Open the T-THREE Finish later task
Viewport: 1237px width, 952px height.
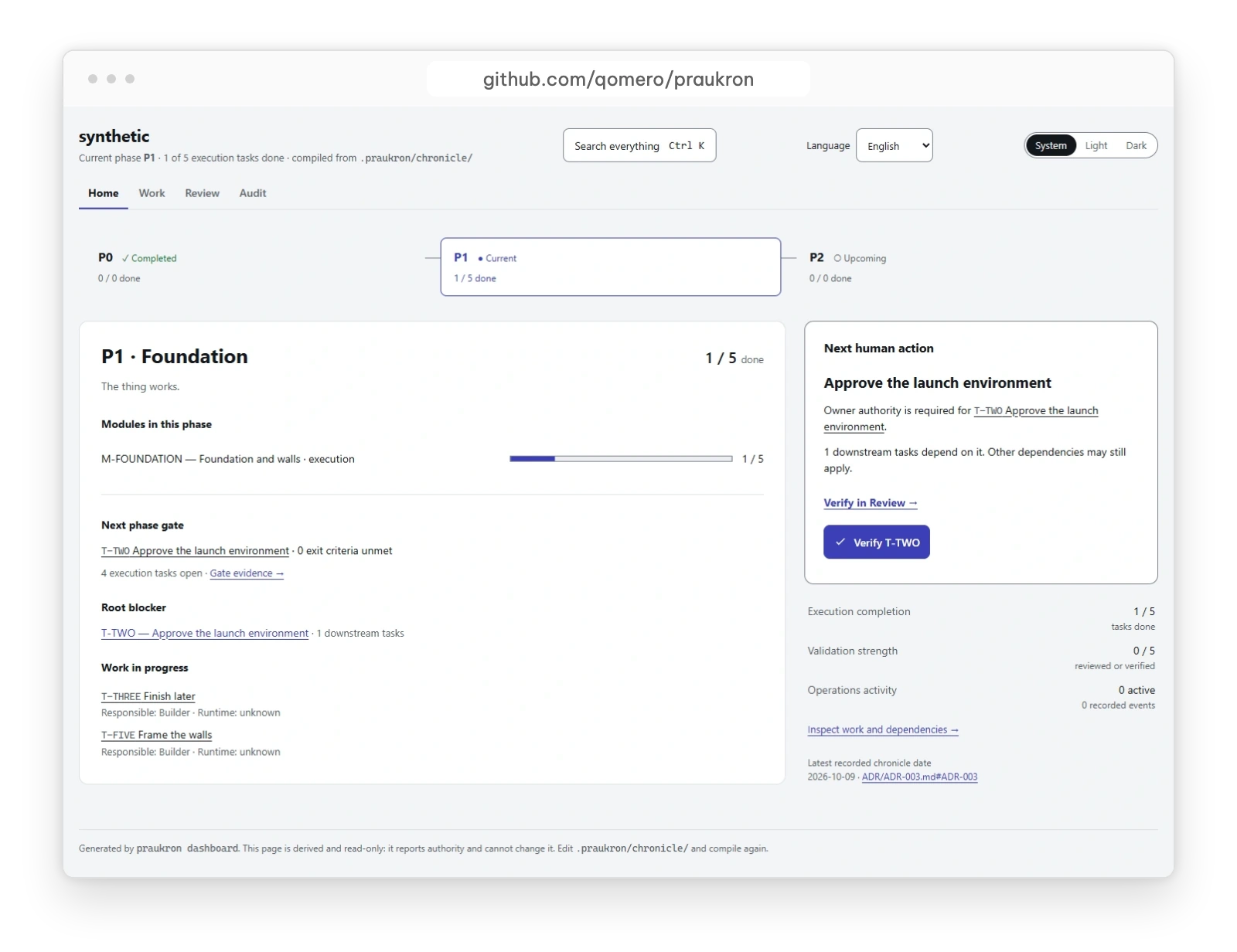click(148, 696)
